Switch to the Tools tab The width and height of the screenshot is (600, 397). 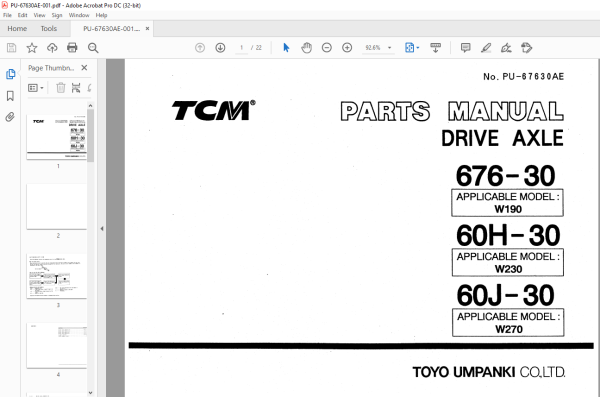coord(49,29)
